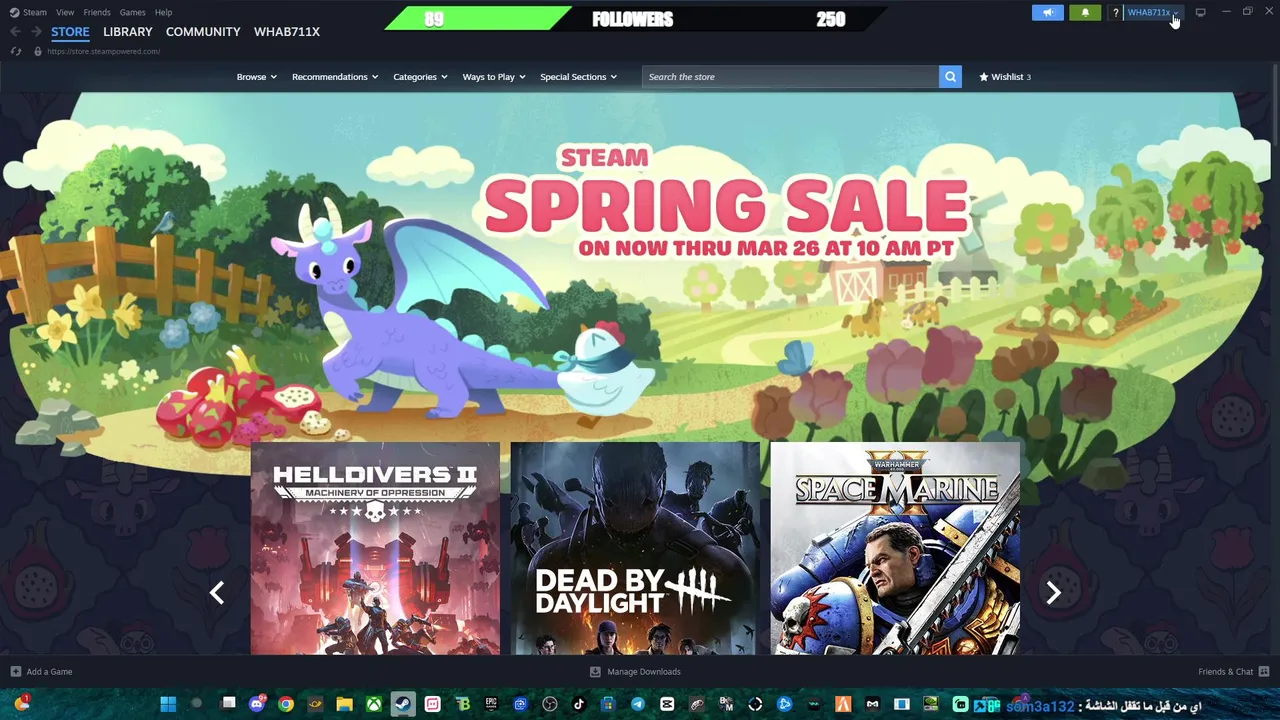The width and height of the screenshot is (1280, 720).
Task: Expand the Browse dropdown
Action: [256, 76]
